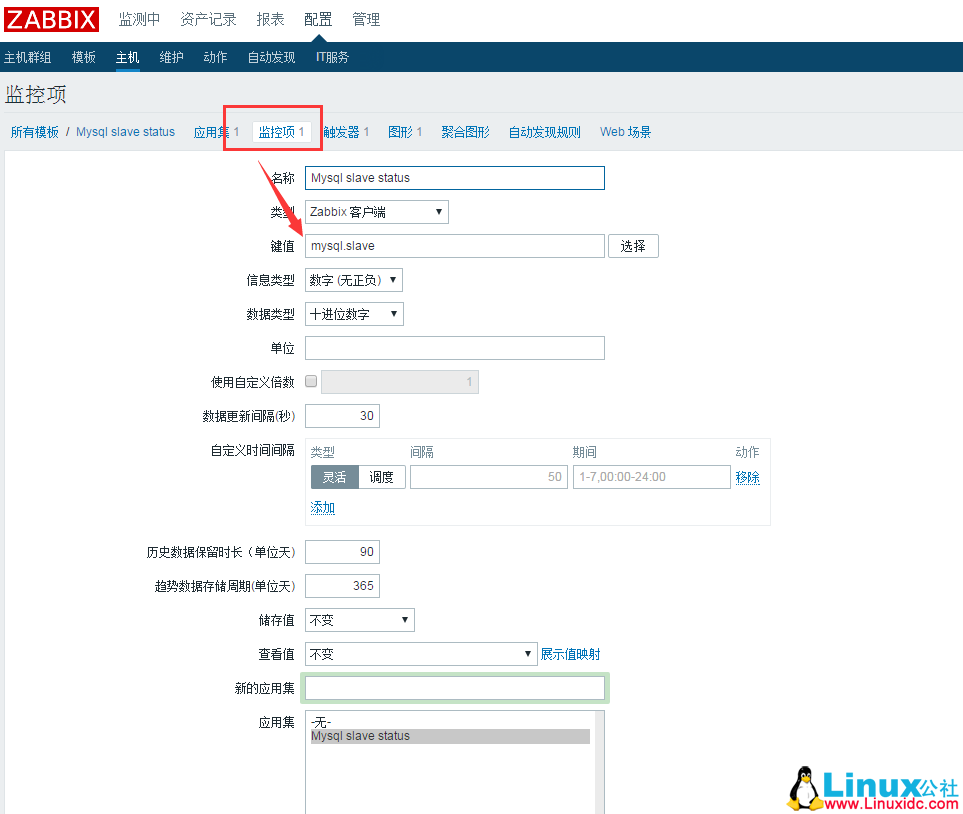Select the 灵活 interval mode

point(334,477)
